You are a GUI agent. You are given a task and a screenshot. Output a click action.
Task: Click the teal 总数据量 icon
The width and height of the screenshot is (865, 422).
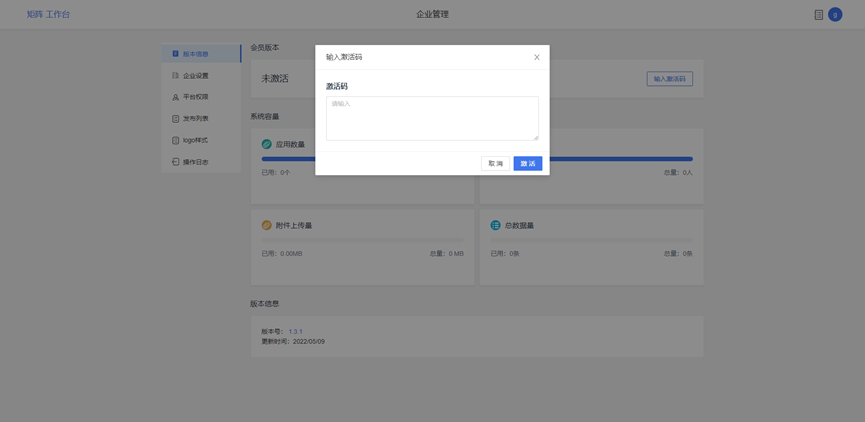(495, 226)
